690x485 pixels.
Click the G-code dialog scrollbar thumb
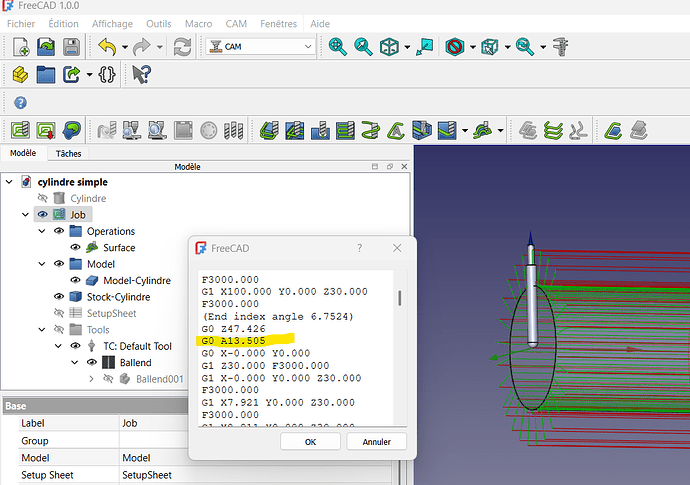(400, 298)
